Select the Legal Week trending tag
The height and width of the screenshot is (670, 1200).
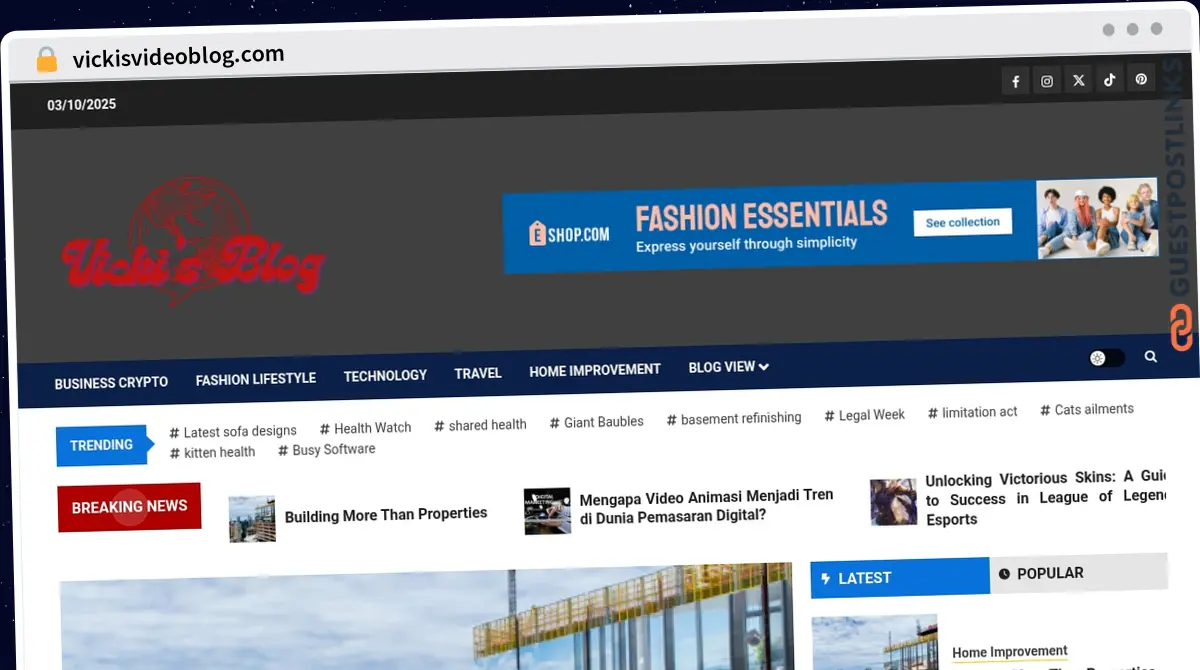click(865, 415)
